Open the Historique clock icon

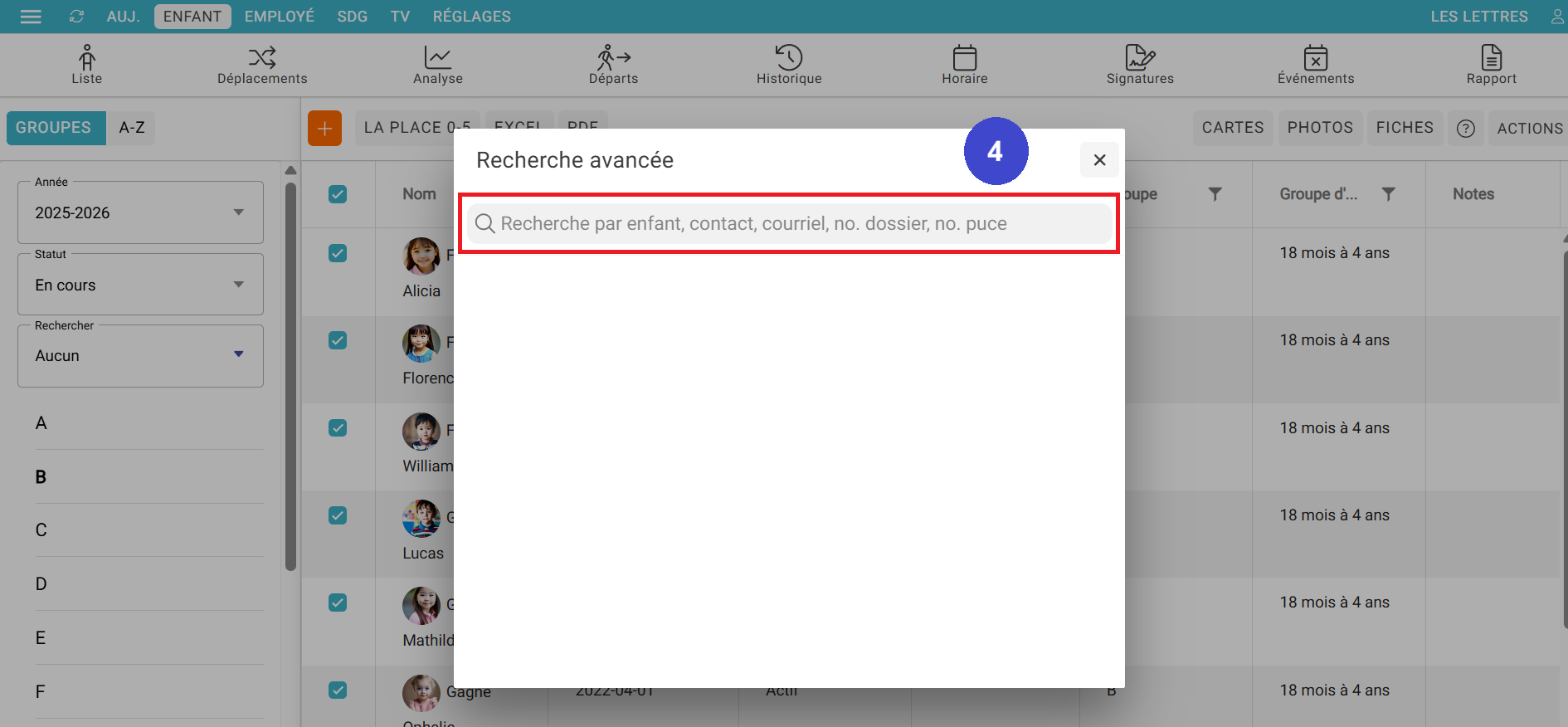pyautogui.click(x=788, y=57)
